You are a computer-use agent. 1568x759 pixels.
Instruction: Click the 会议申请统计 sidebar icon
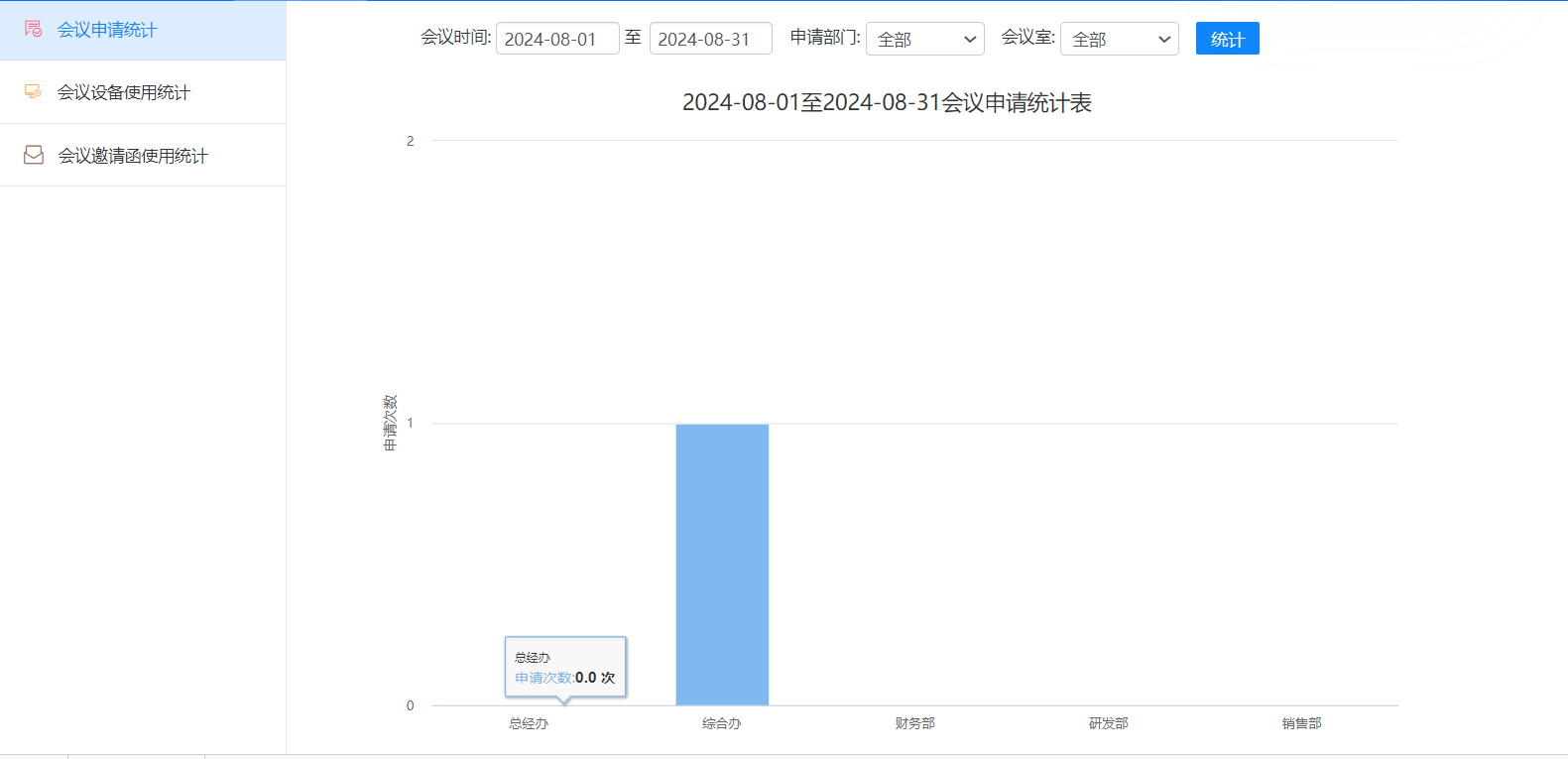coord(33,30)
